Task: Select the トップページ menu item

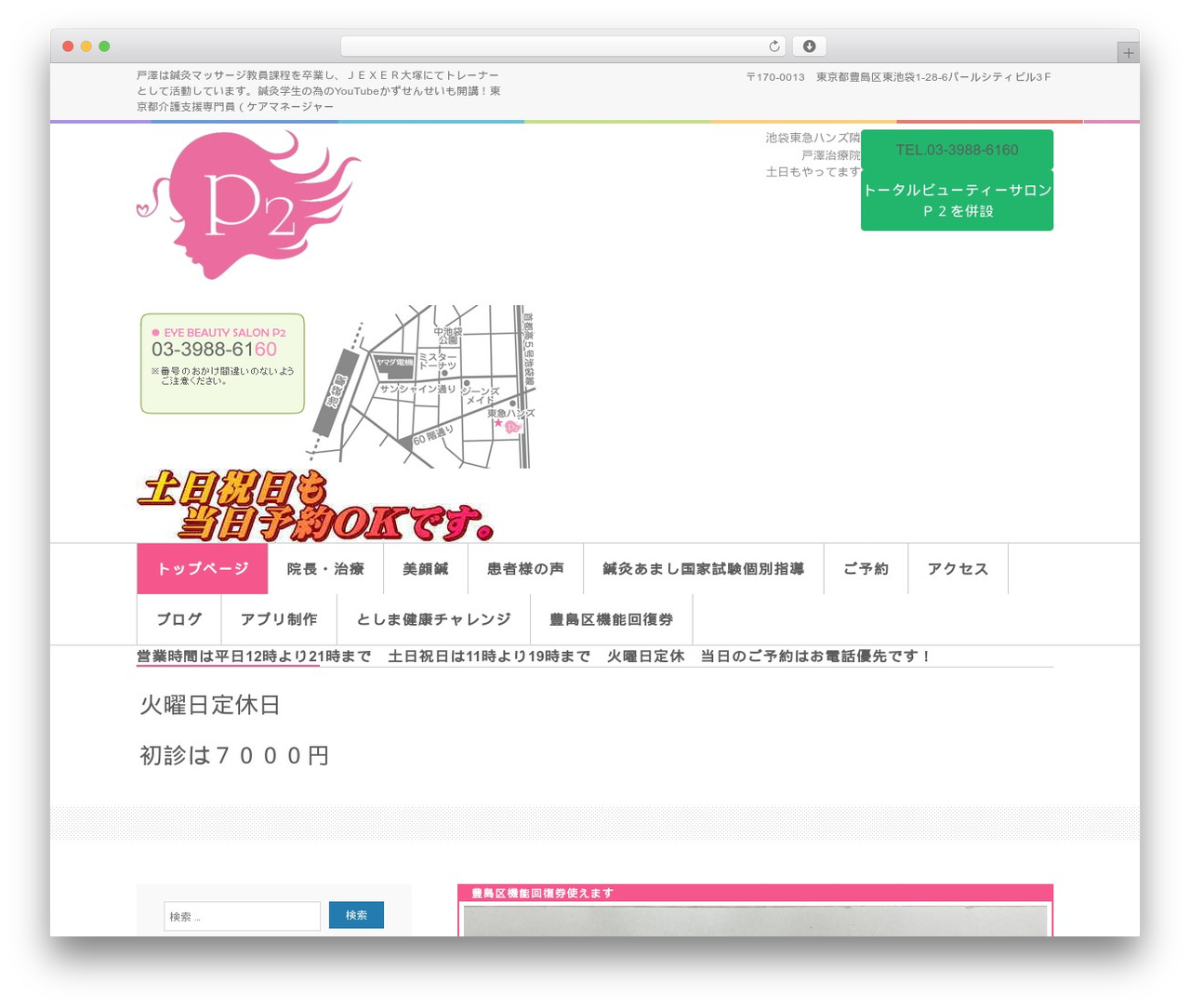Action: [203, 569]
